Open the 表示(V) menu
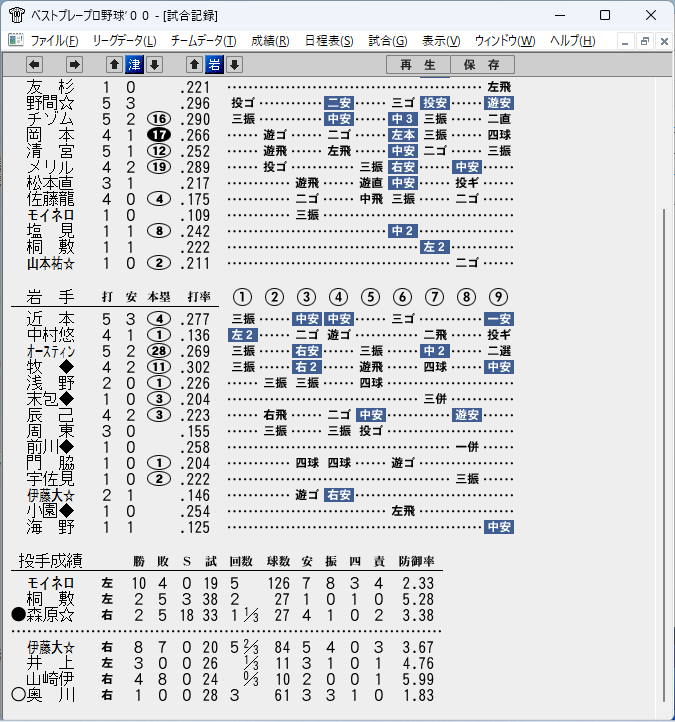 [441, 41]
